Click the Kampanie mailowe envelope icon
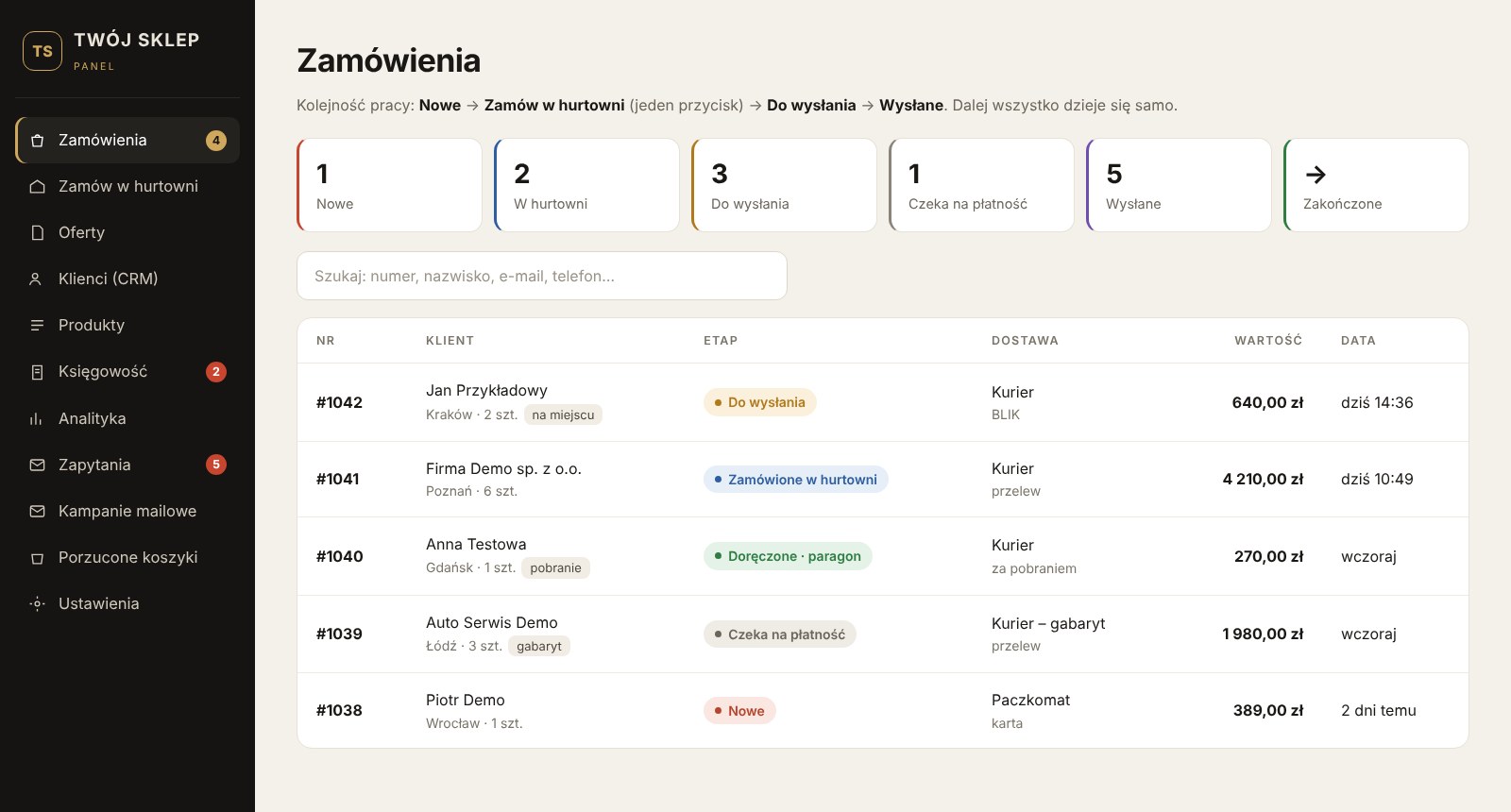Image resolution: width=1511 pixels, height=812 pixels. click(38, 511)
